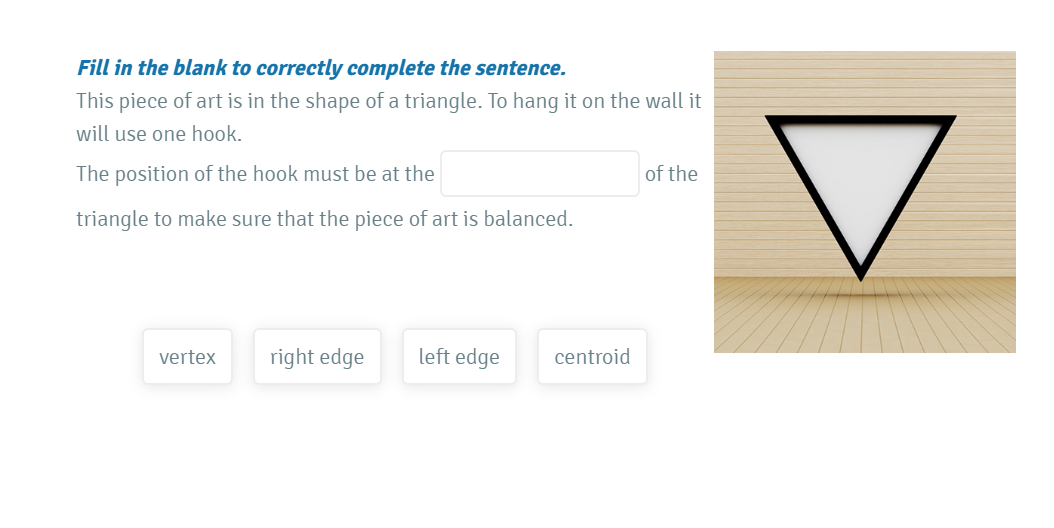
Task: Click the text "will use one hook."
Action: [159, 134]
